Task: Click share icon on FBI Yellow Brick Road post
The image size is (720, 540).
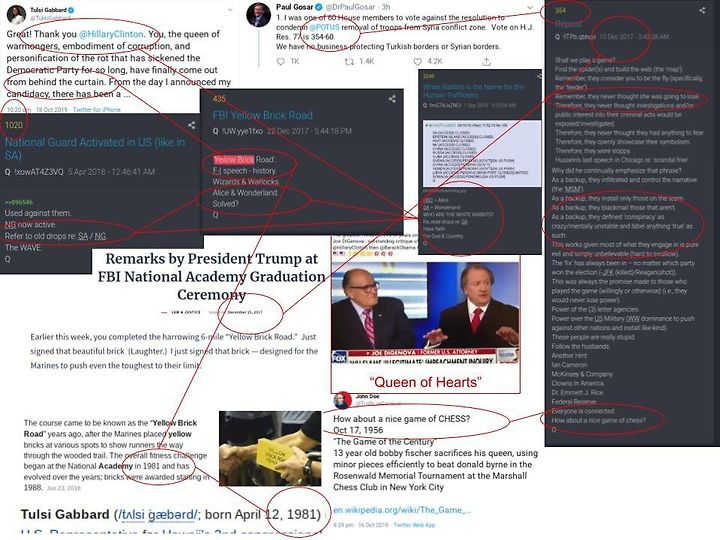Action: [392, 99]
